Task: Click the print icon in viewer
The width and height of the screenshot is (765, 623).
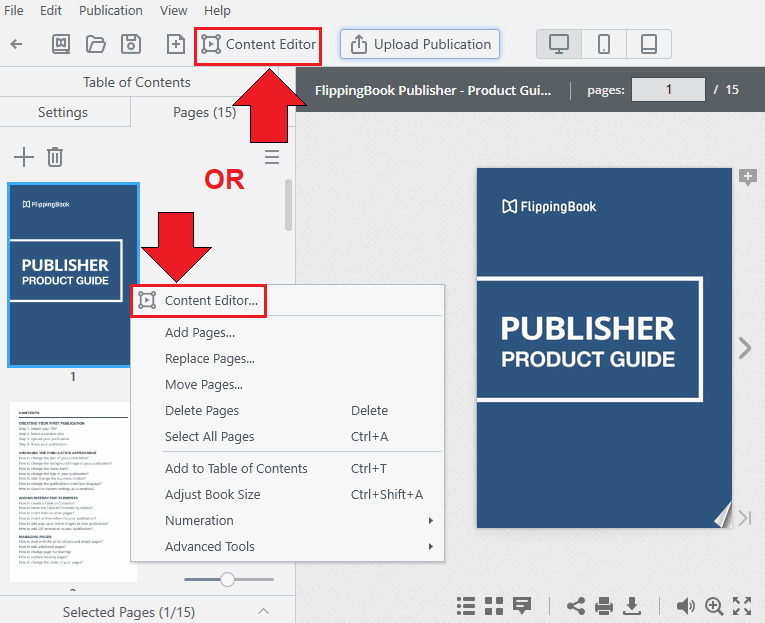Action: [x=604, y=606]
